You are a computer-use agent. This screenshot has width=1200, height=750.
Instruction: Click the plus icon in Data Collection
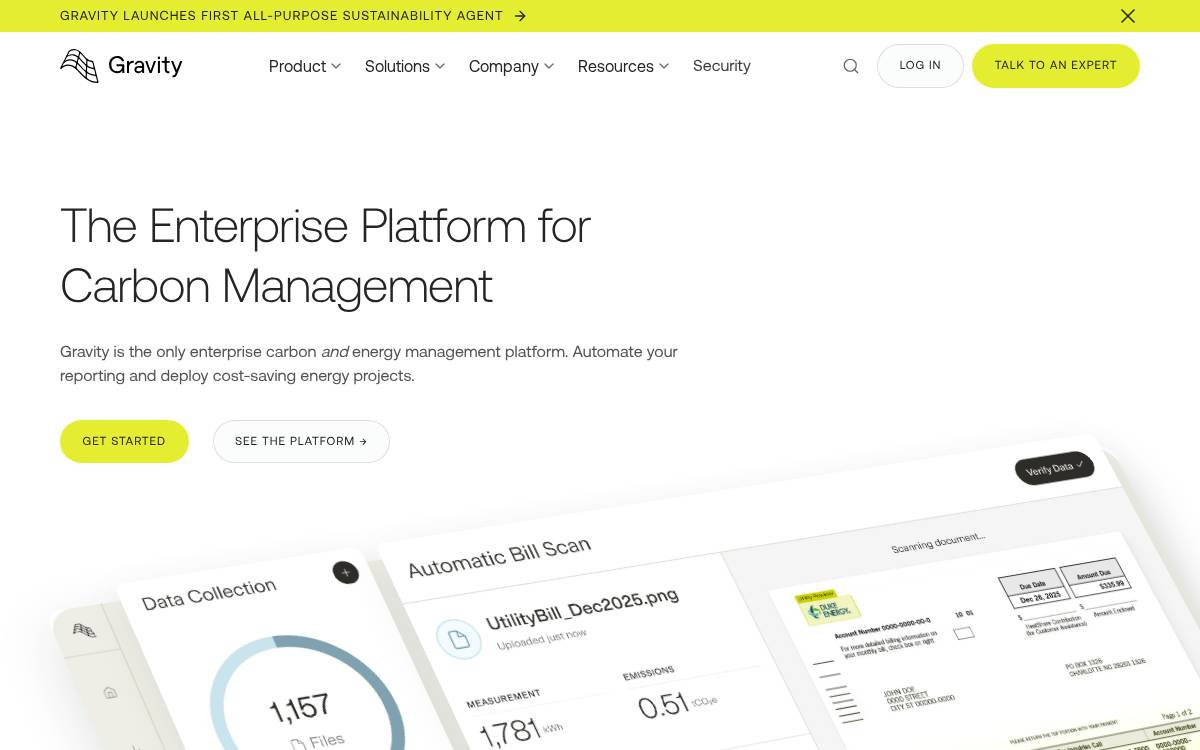point(346,572)
